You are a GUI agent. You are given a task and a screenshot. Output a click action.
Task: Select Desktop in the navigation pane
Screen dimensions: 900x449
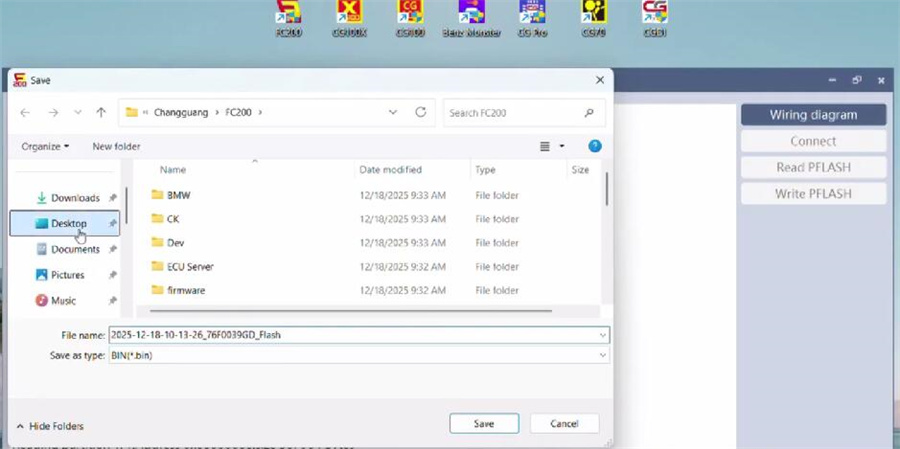[x=68, y=223]
